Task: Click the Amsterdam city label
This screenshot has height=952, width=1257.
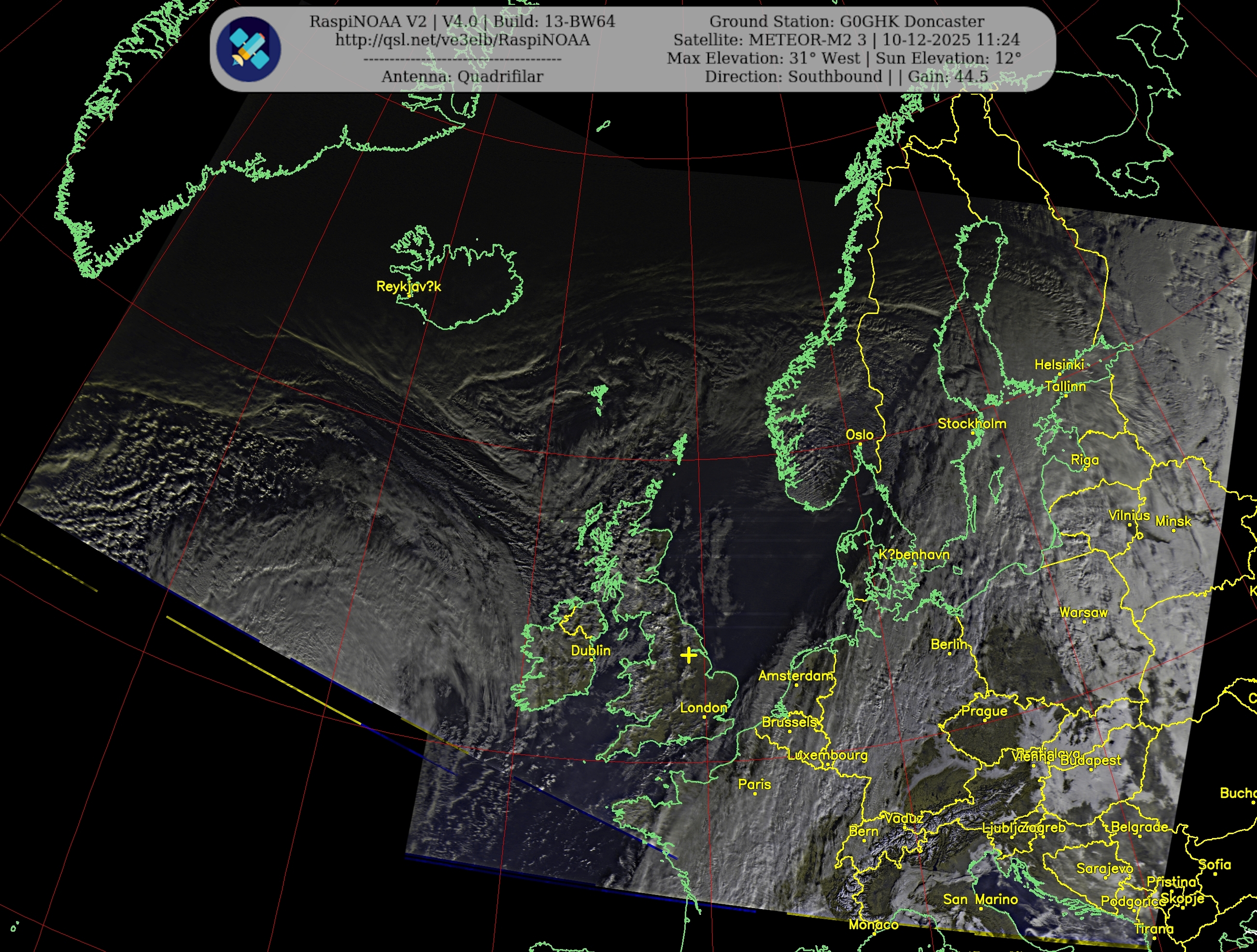Action: pyautogui.click(x=795, y=676)
